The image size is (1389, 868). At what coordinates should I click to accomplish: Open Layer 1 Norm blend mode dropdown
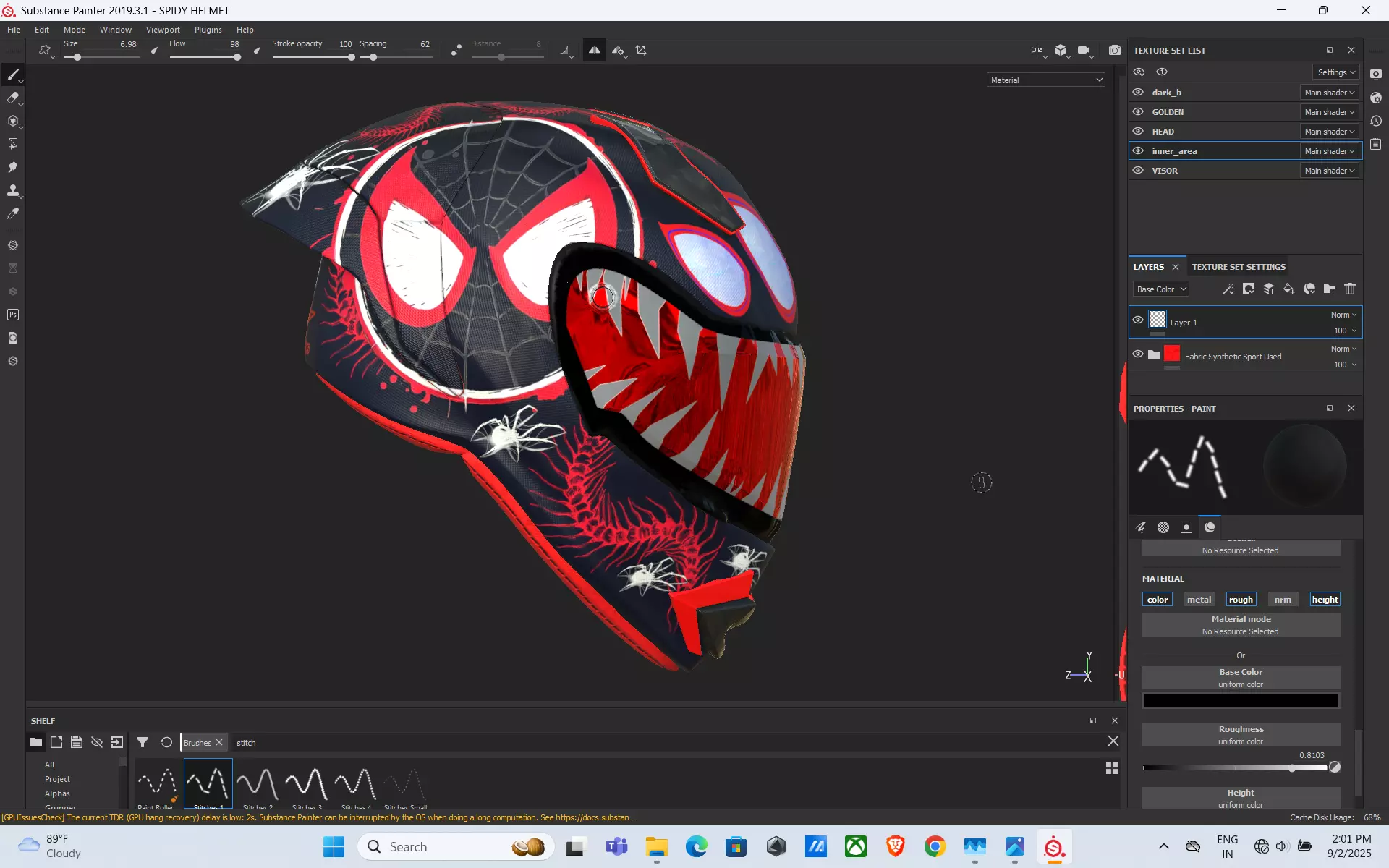1343,315
